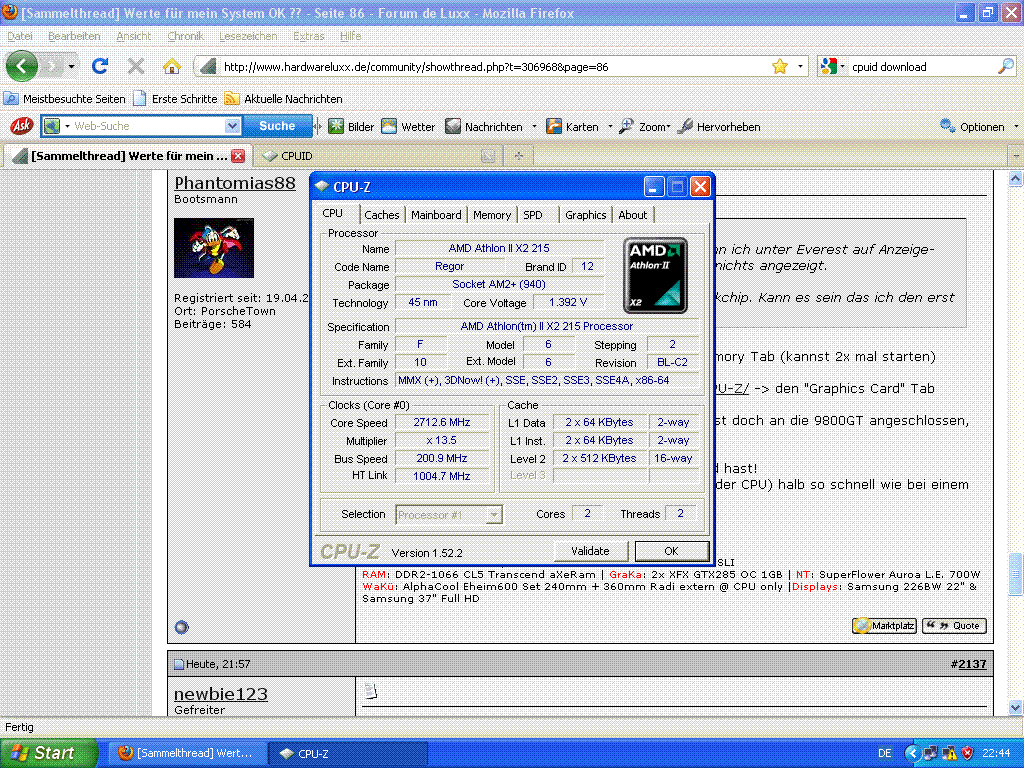Go to Firefox home page icon

(x=172, y=66)
